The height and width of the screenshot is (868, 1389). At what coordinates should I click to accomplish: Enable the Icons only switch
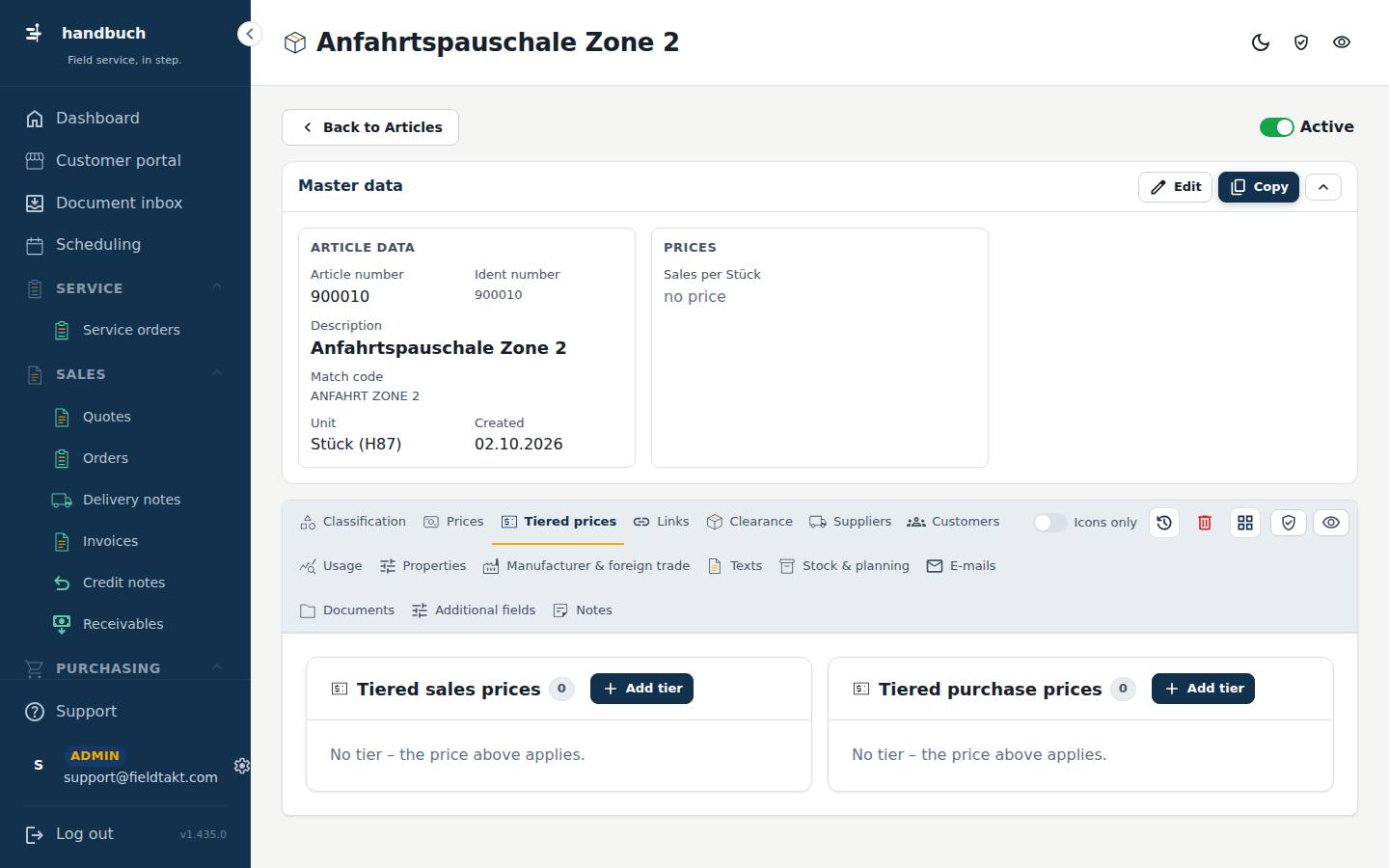(1050, 523)
